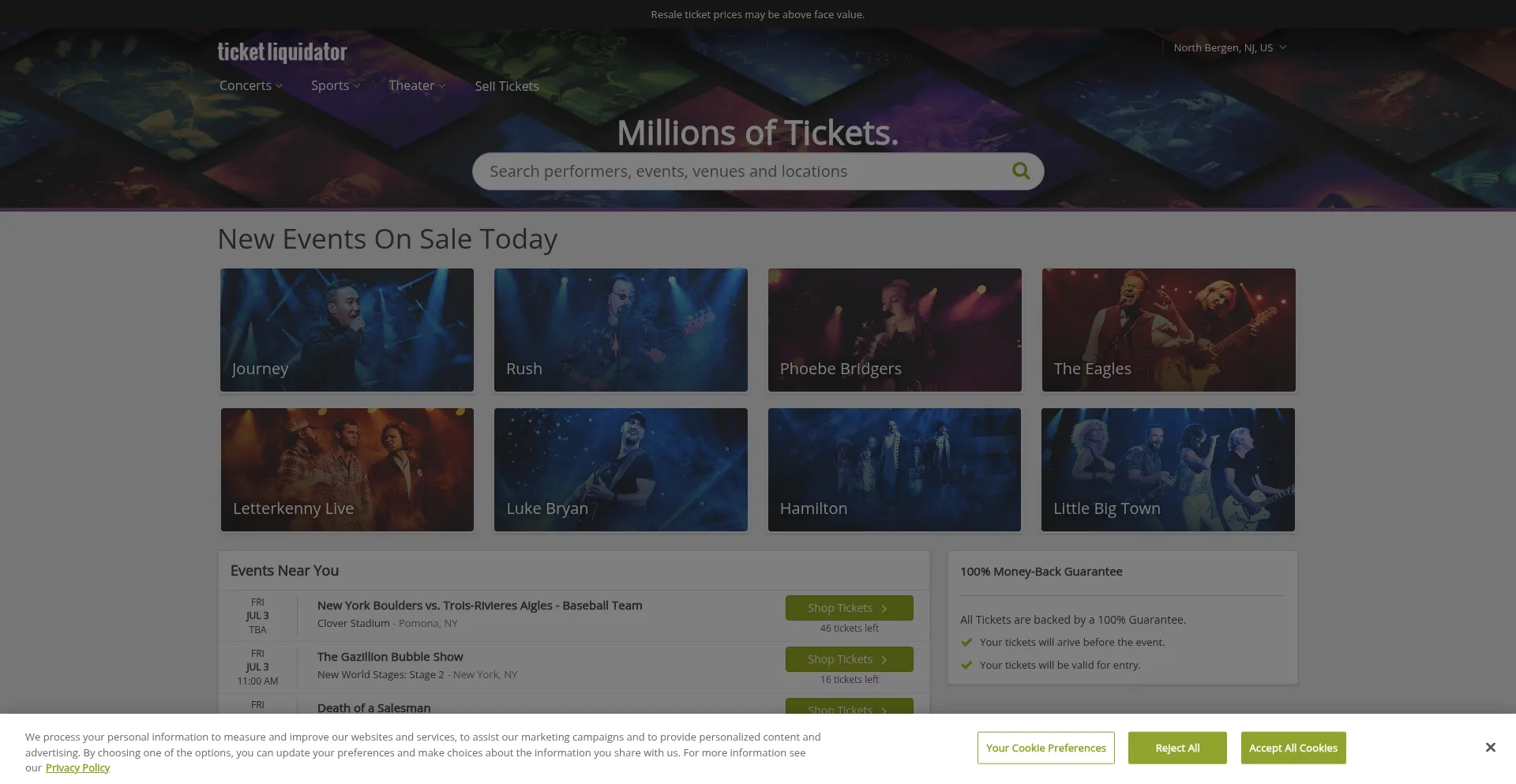Shop Tickets for Death of a Salesman

point(849,706)
